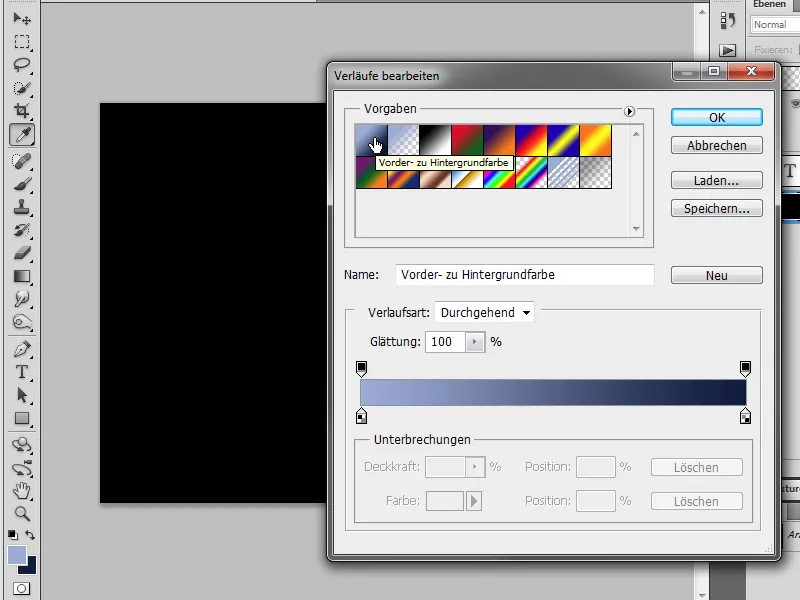Image resolution: width=800 pixels, height=600 pixels.
Task: Select the Lasso tool
Action: (21, 65)
